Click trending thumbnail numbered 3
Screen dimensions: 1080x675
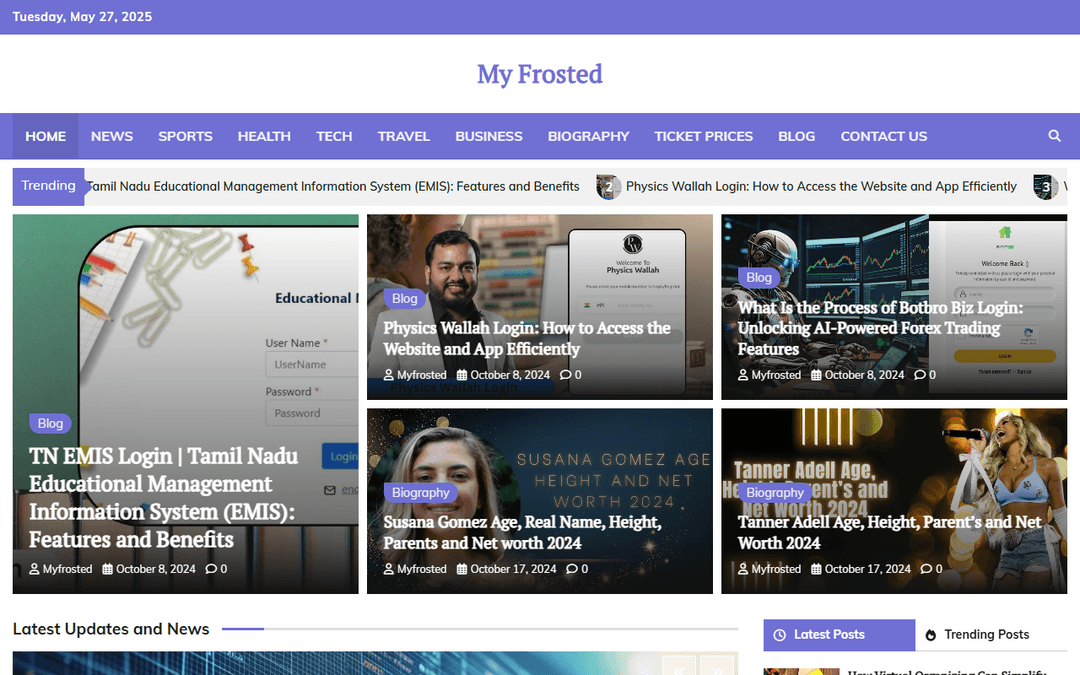click(1046, 187)
